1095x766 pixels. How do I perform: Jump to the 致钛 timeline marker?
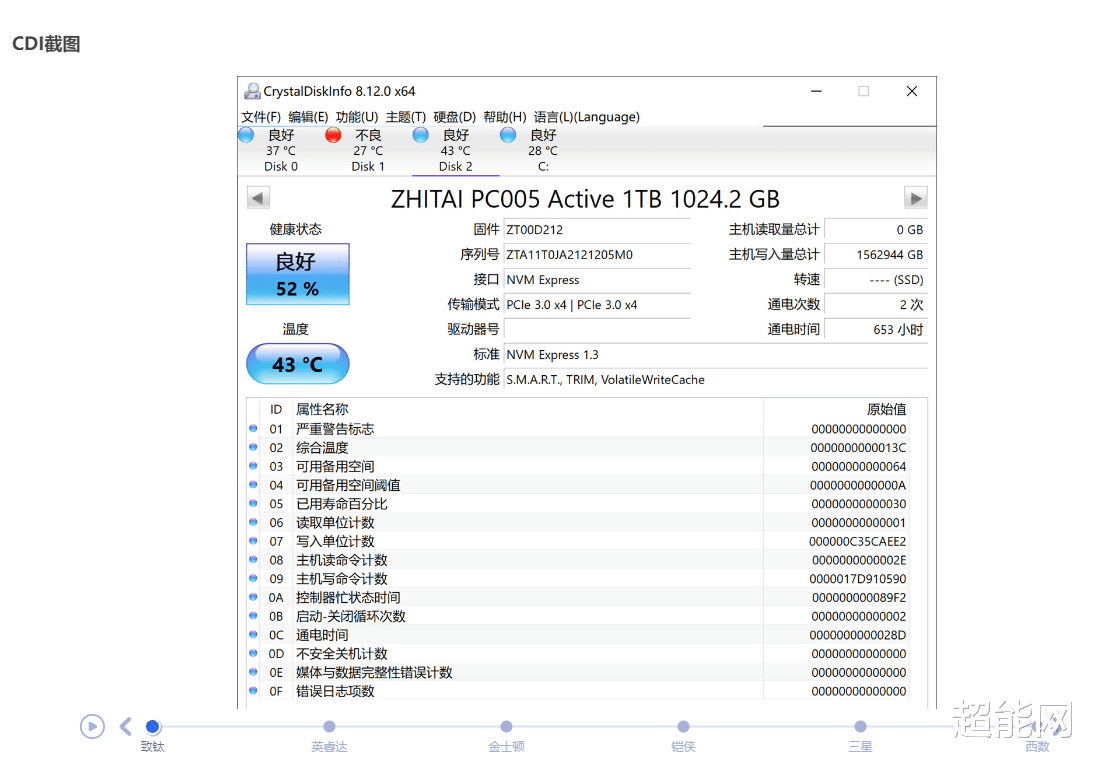click(x=152, y=727)
